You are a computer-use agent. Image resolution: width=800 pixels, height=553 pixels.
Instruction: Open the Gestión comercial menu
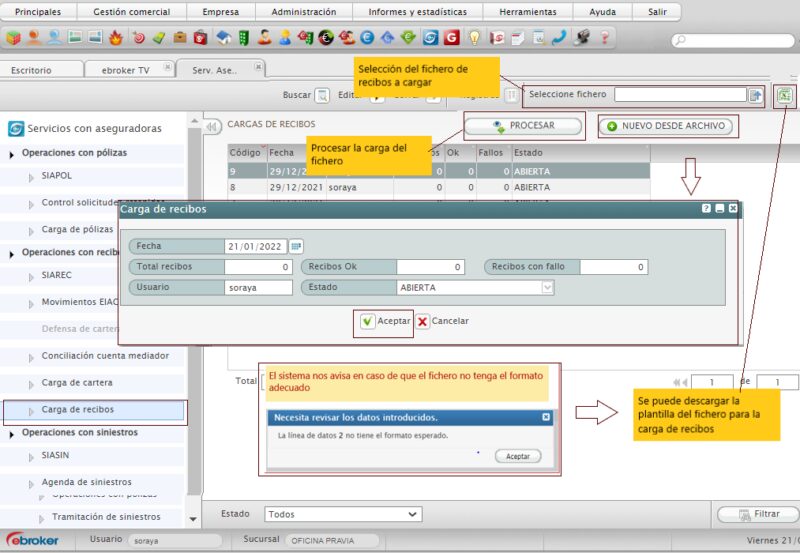(131, 12)
